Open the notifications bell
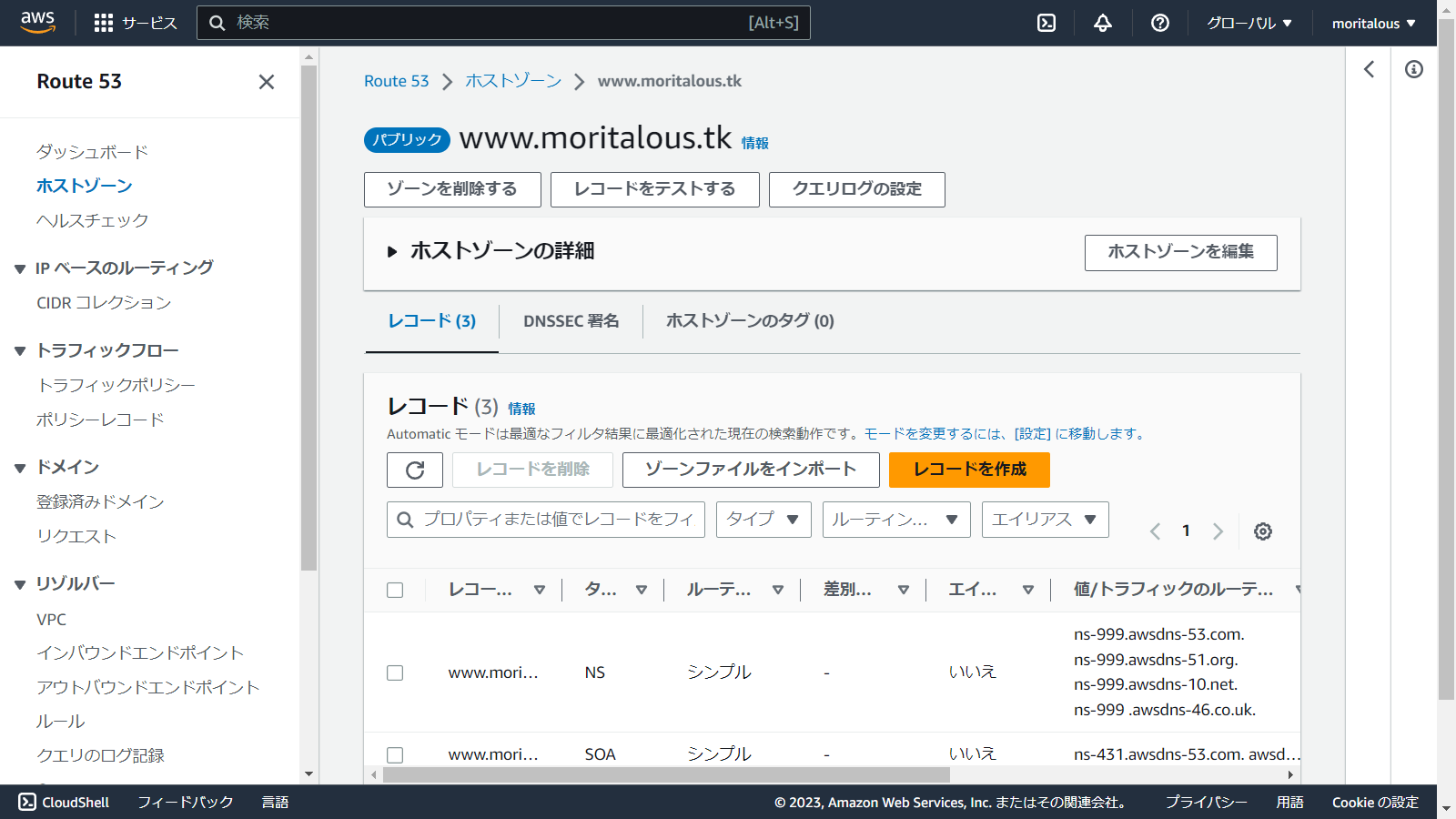This screenshot has width=1456, height=819. tap(1102, 23)
